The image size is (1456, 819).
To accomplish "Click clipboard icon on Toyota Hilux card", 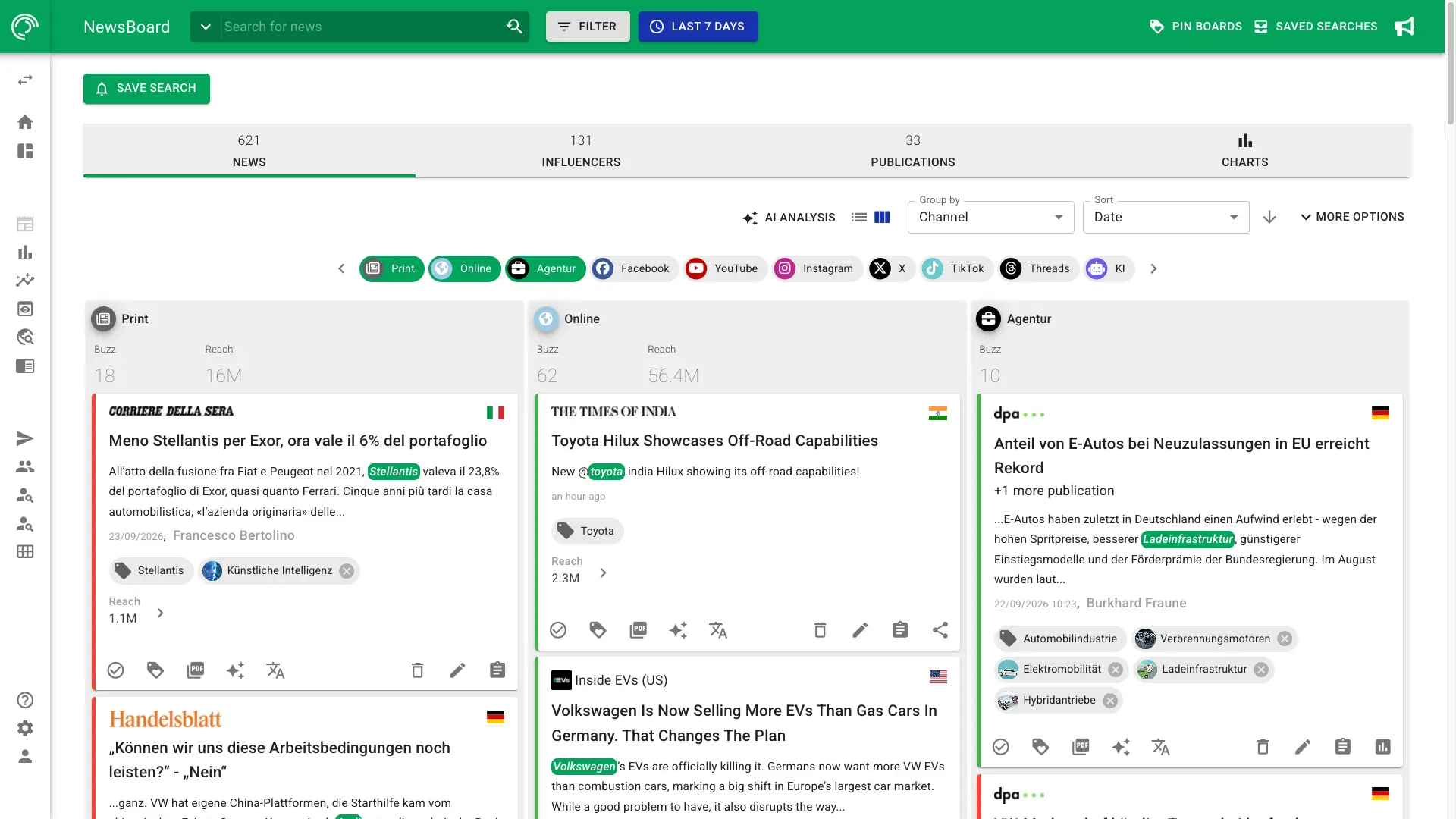I will point(900,630).
